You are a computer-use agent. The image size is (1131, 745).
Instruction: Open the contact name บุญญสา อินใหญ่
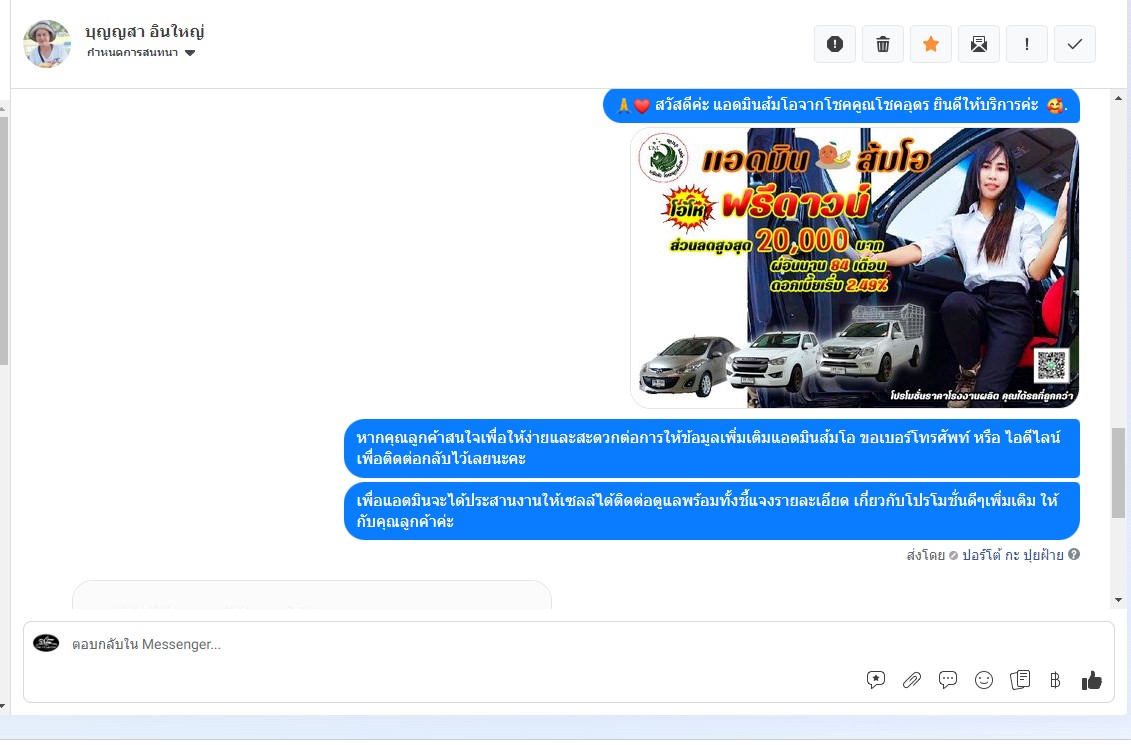[x=144, y=31]
